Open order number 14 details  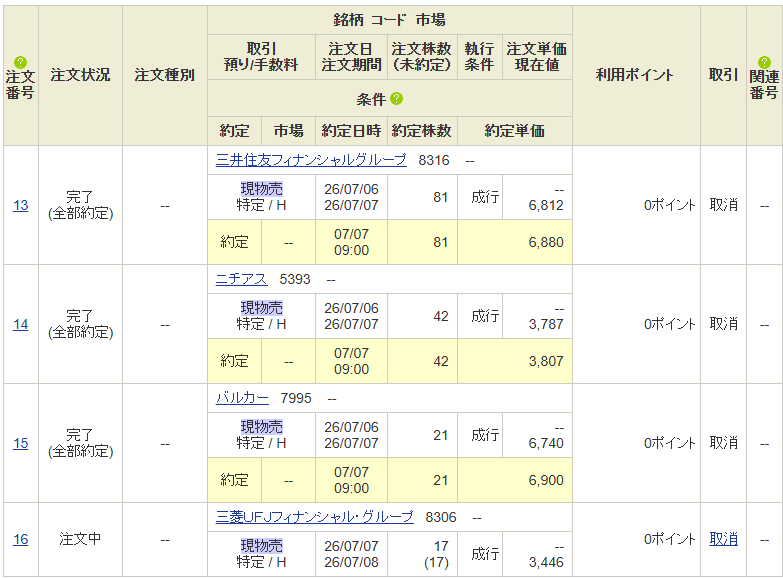(x=20, y=324)
